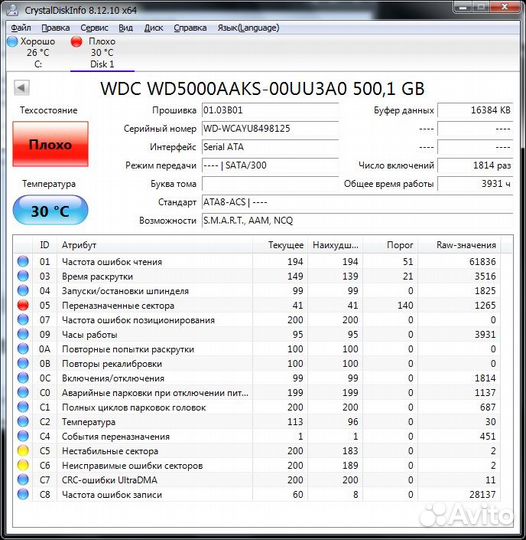Select the C: drive with Хорошо status
Image resolution: width=526 pixels, height=540 pixels.
pyautogui.click(x=32, y=52)
